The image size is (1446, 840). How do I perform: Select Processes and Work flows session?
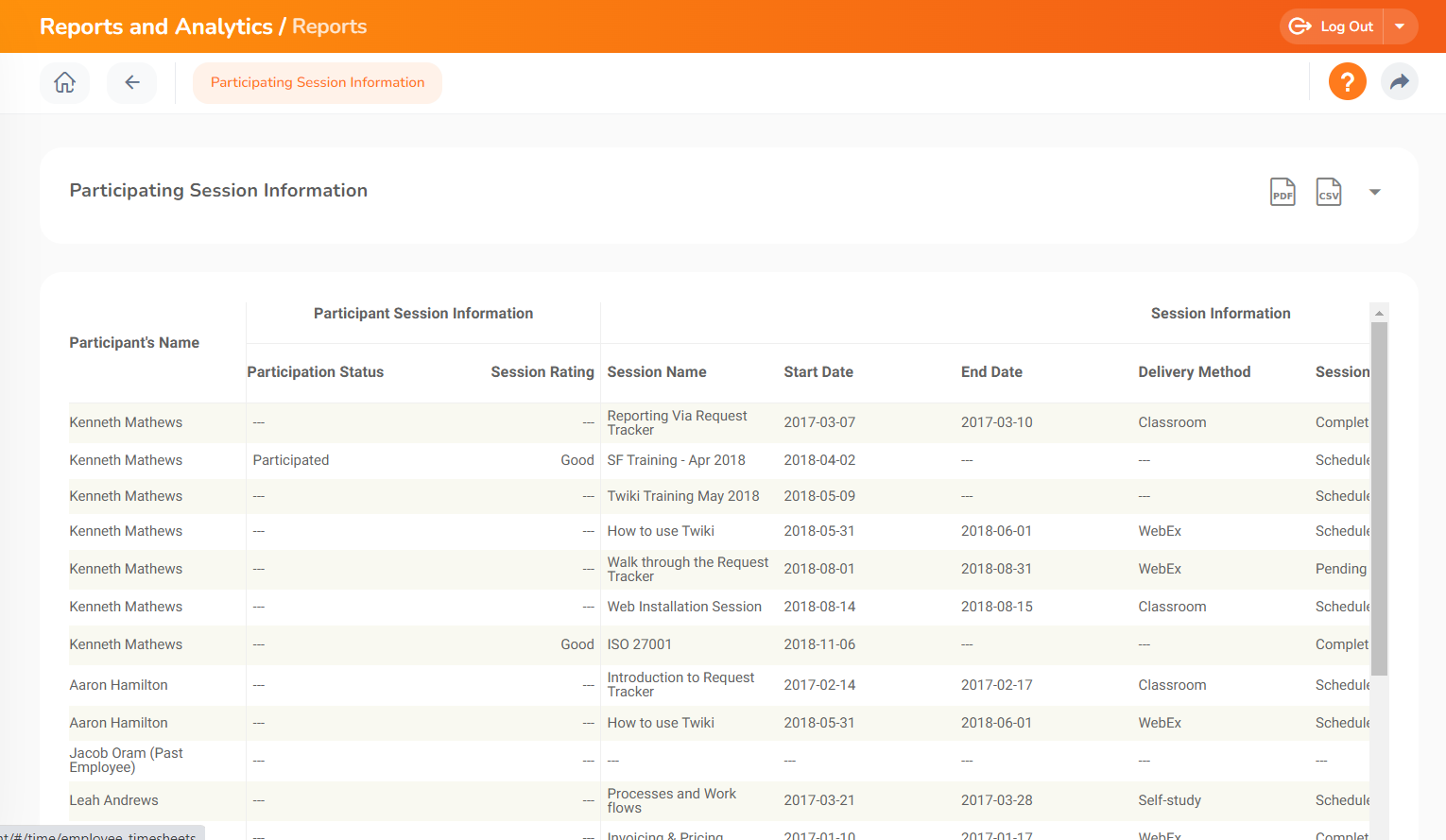click(672, 800)
